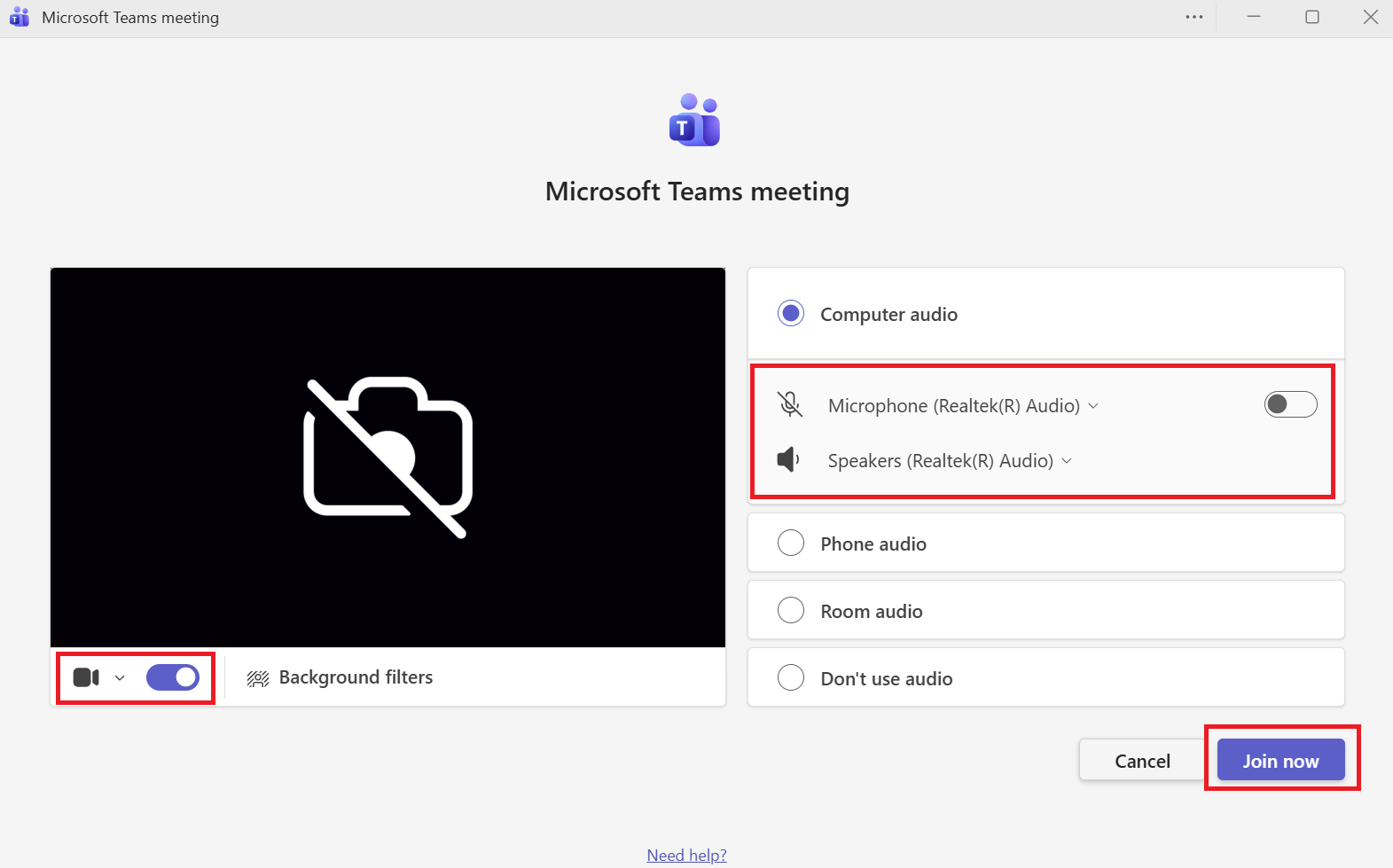
Task: Expand the Speakers (Realtek(R) Audio) dropdown
Action: [x=1067, y=460]
